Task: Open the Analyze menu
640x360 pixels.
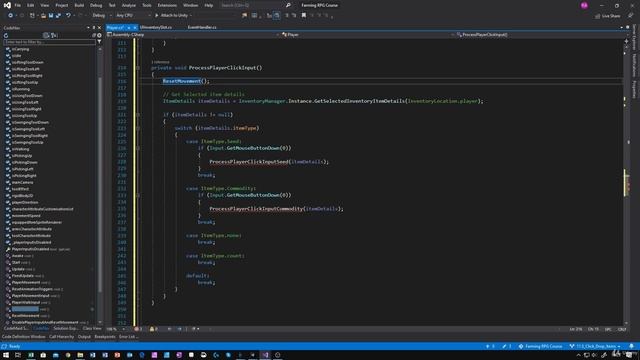Action: tap(129, 5)
